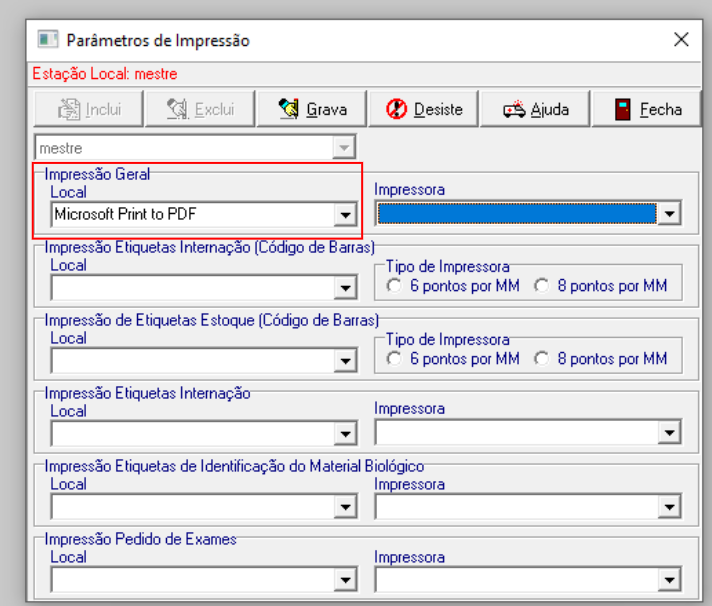Click Impressão de Etiquetas Estoque (Código de Barras) label
The image size is (712, 606).
(x=212, y=320)
